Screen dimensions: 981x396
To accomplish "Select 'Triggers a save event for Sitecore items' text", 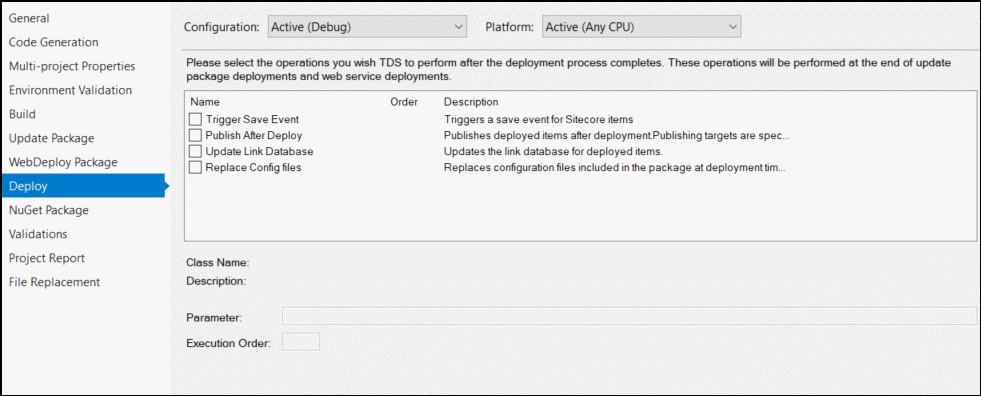I will tap(538, 119).
